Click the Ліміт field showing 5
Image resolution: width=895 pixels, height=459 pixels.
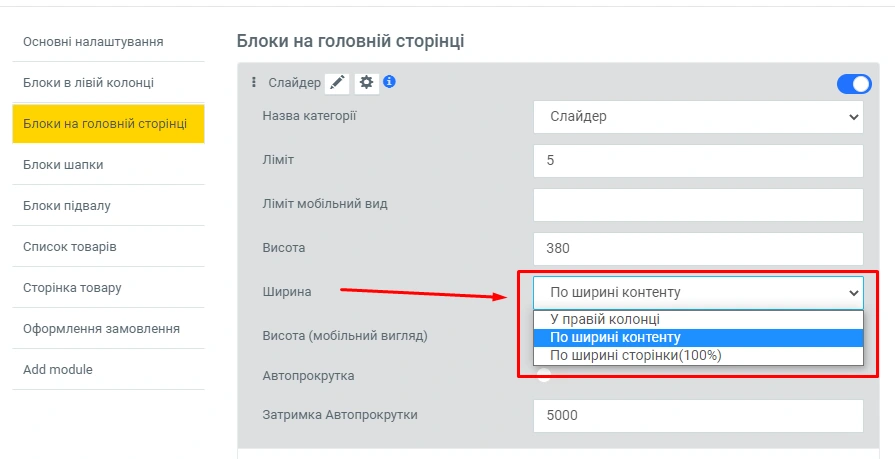pos(698,160)
